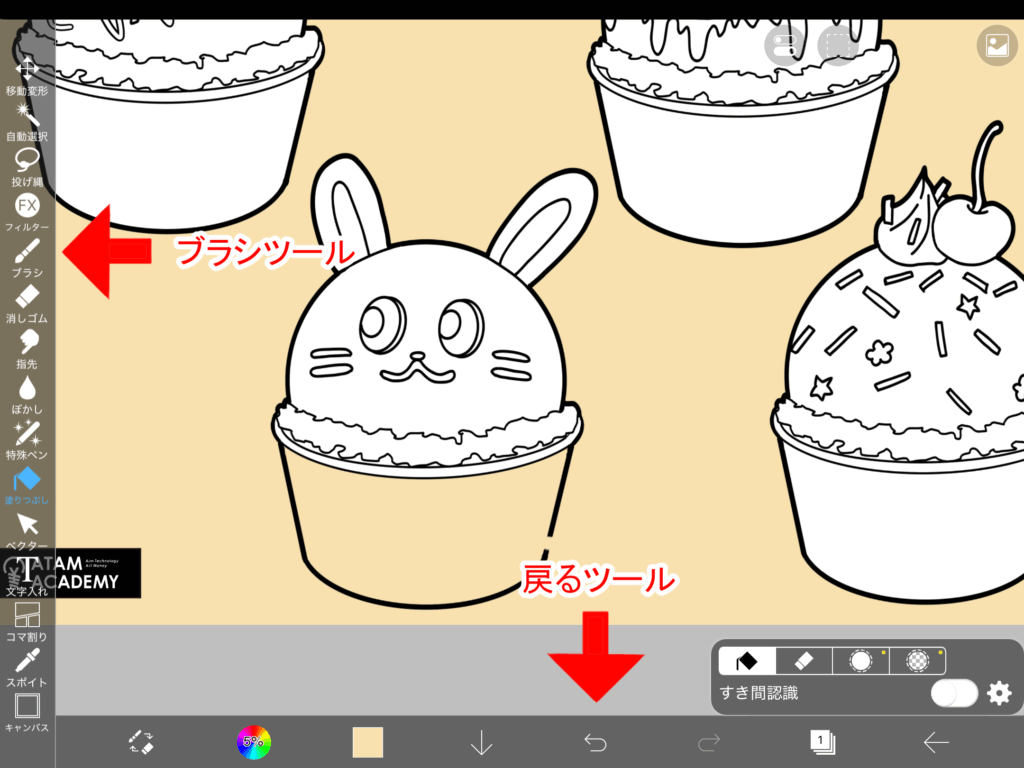
Task: Switch to eraser mode in fill panel
Action: (804, 661)
